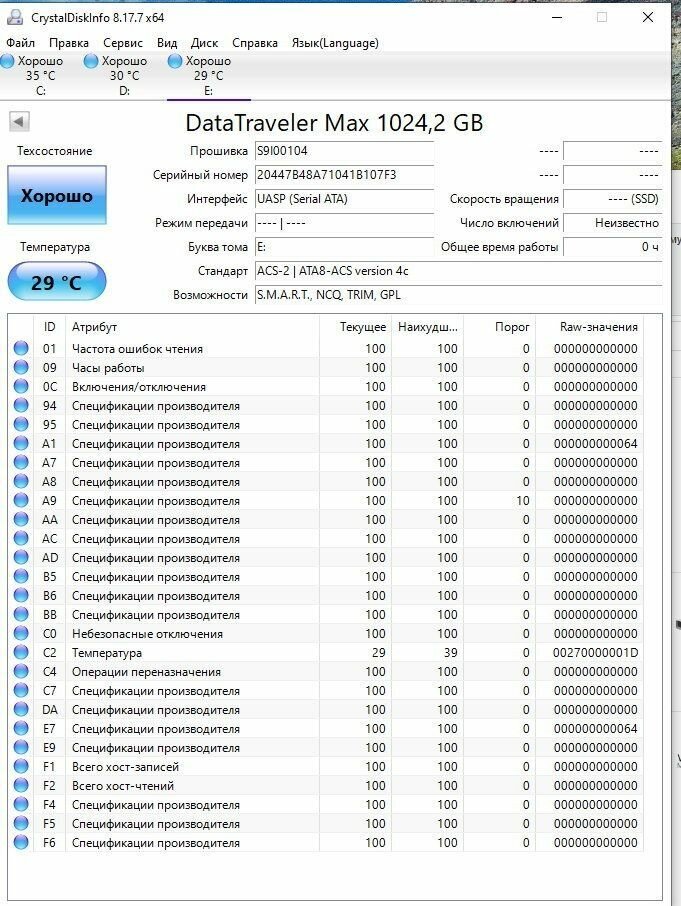Click the 29 °C temperature button
Screen dimensions: 681x906
click(57, 282)
